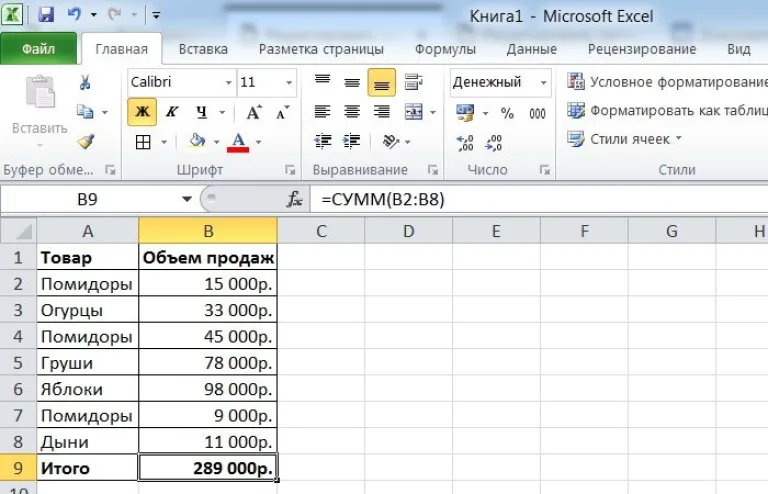Decrease font size with small A icon
Image resolution: width=768 pixels, height=494 pixels.
283,112
